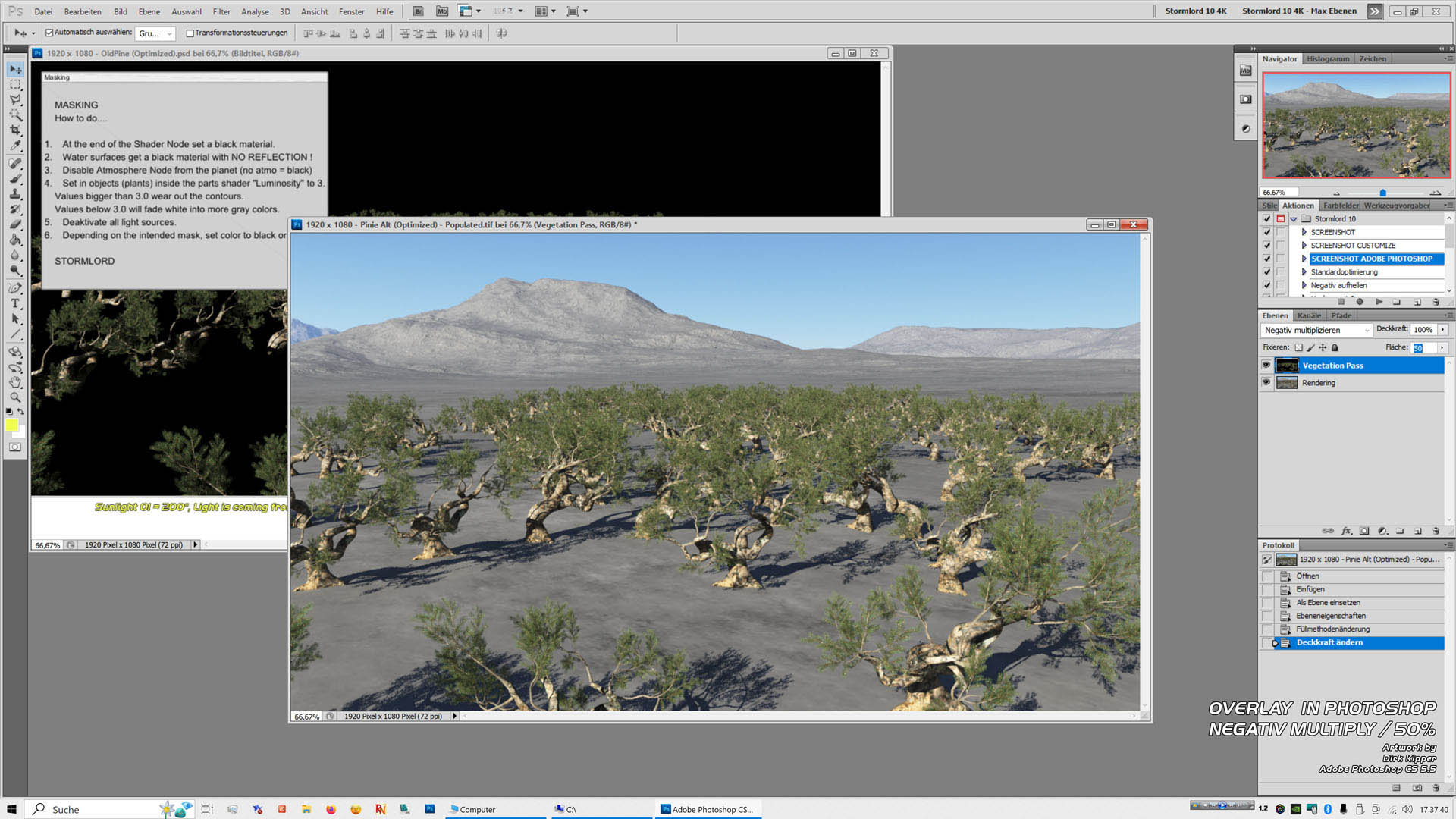Image resolution: width=1456 pixels, height=819 pixels.
Task: Hide the Rendering layer
Action: [1266, 382]
